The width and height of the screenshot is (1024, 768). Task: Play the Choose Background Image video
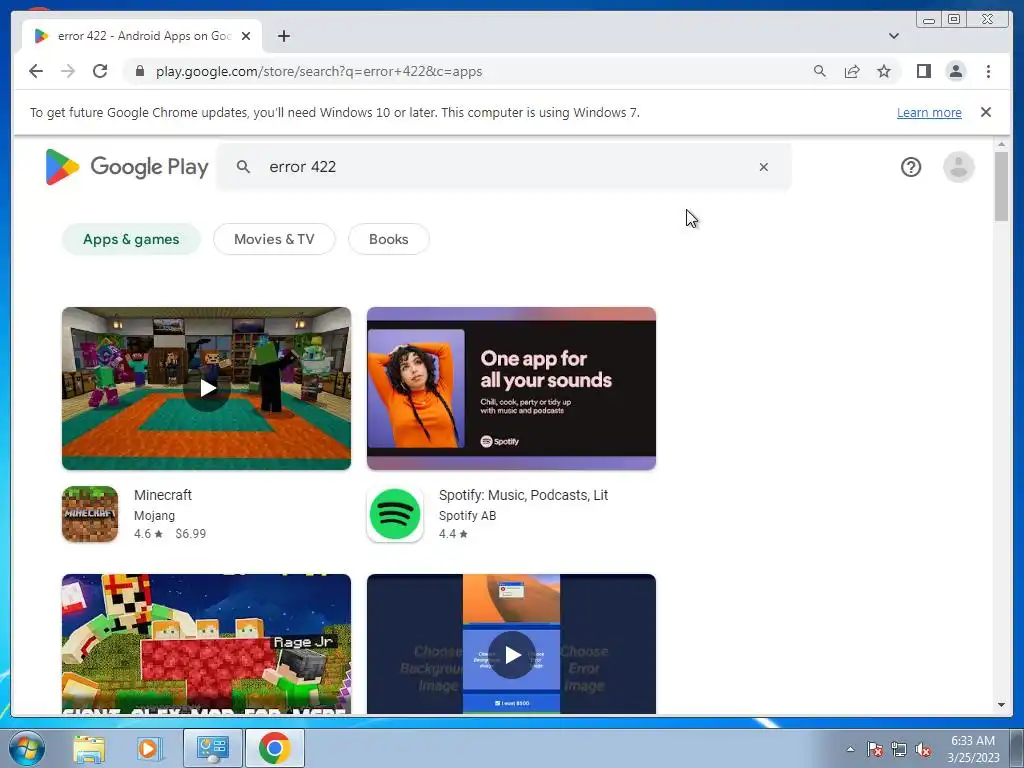(x=511, y=655)
